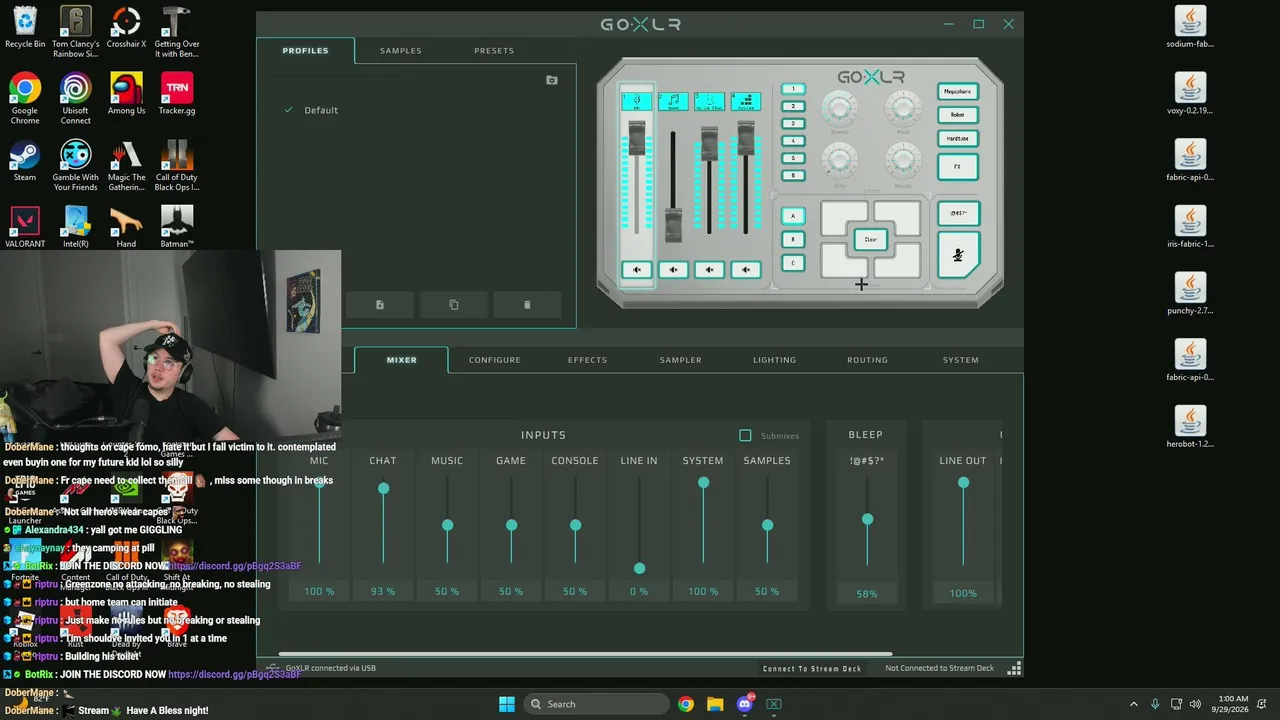Select the Music channel display on fader 2
Image resolution: width=1280 pixels, height=720 pixels.
coord(673,101)
